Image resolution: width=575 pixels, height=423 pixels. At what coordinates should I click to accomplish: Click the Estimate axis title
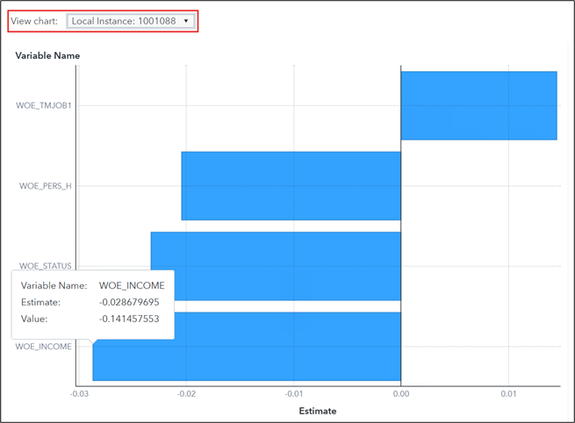coord(318,411)
